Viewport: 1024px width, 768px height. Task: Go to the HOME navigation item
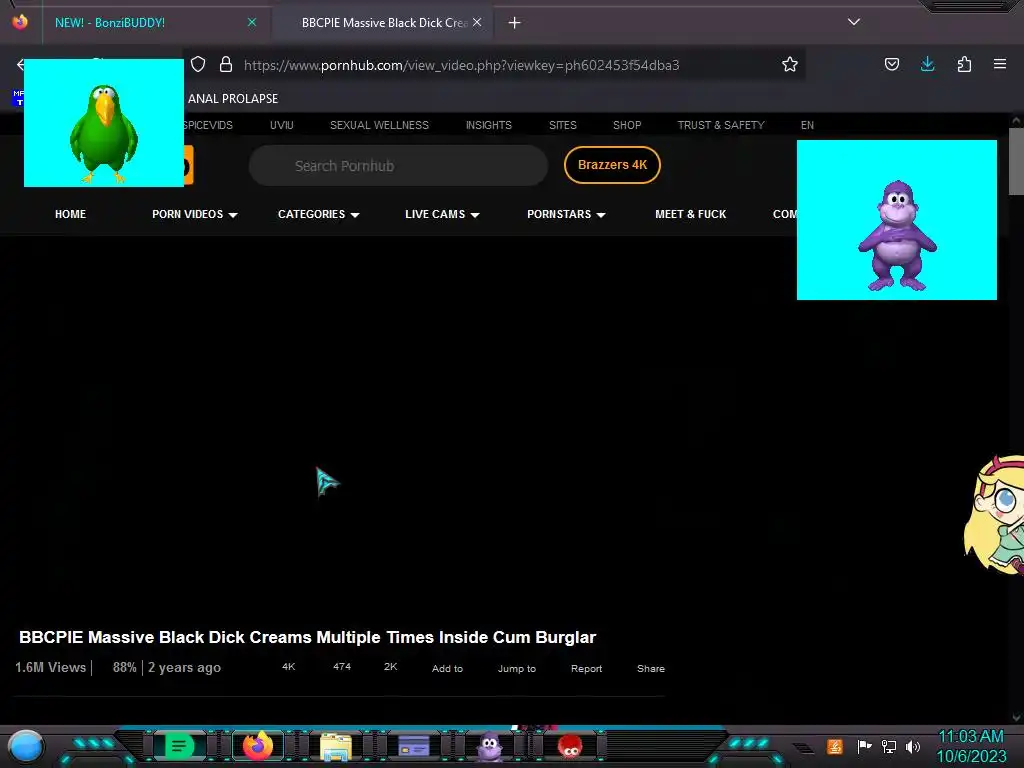tap(71, 214)
